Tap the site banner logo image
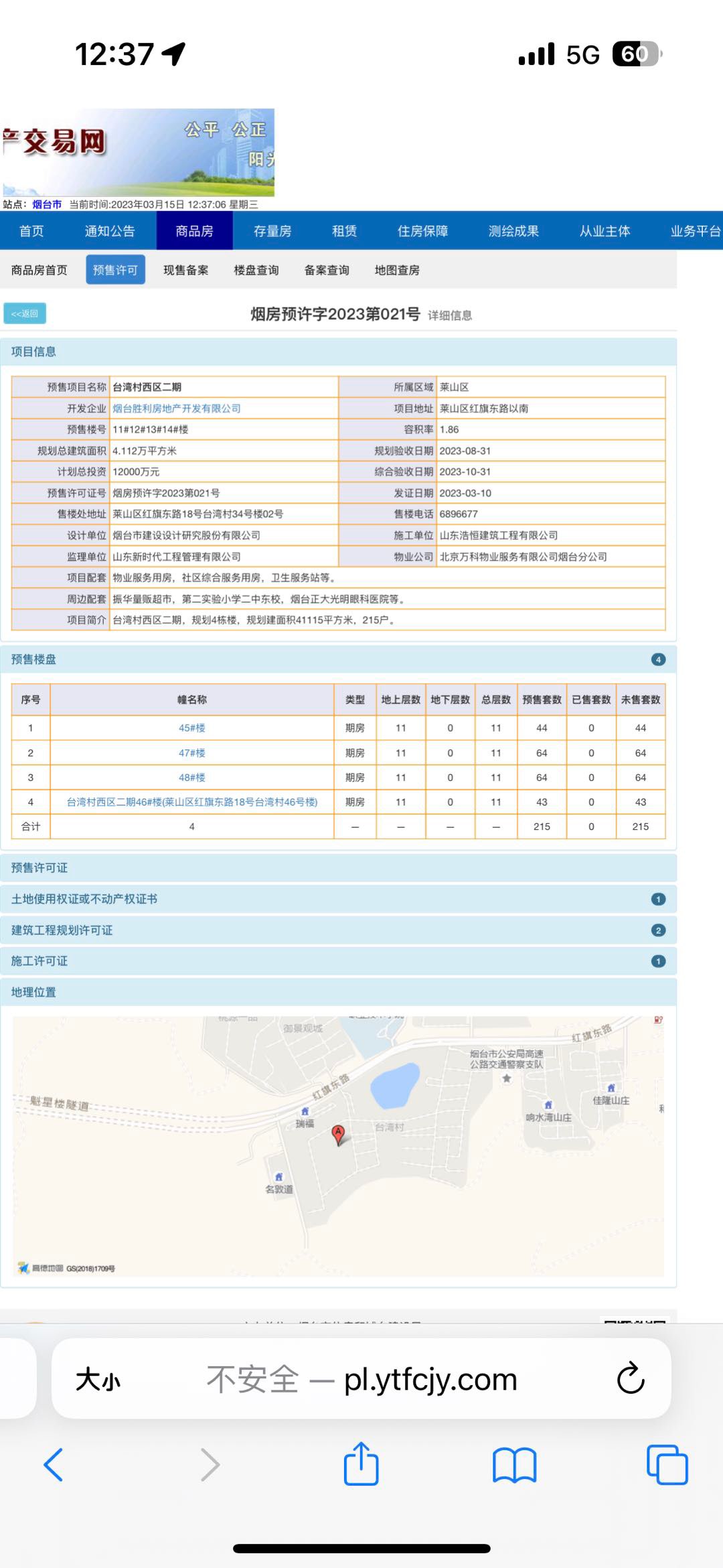This screenshot has width=723, height=1568. coord(137,152)
